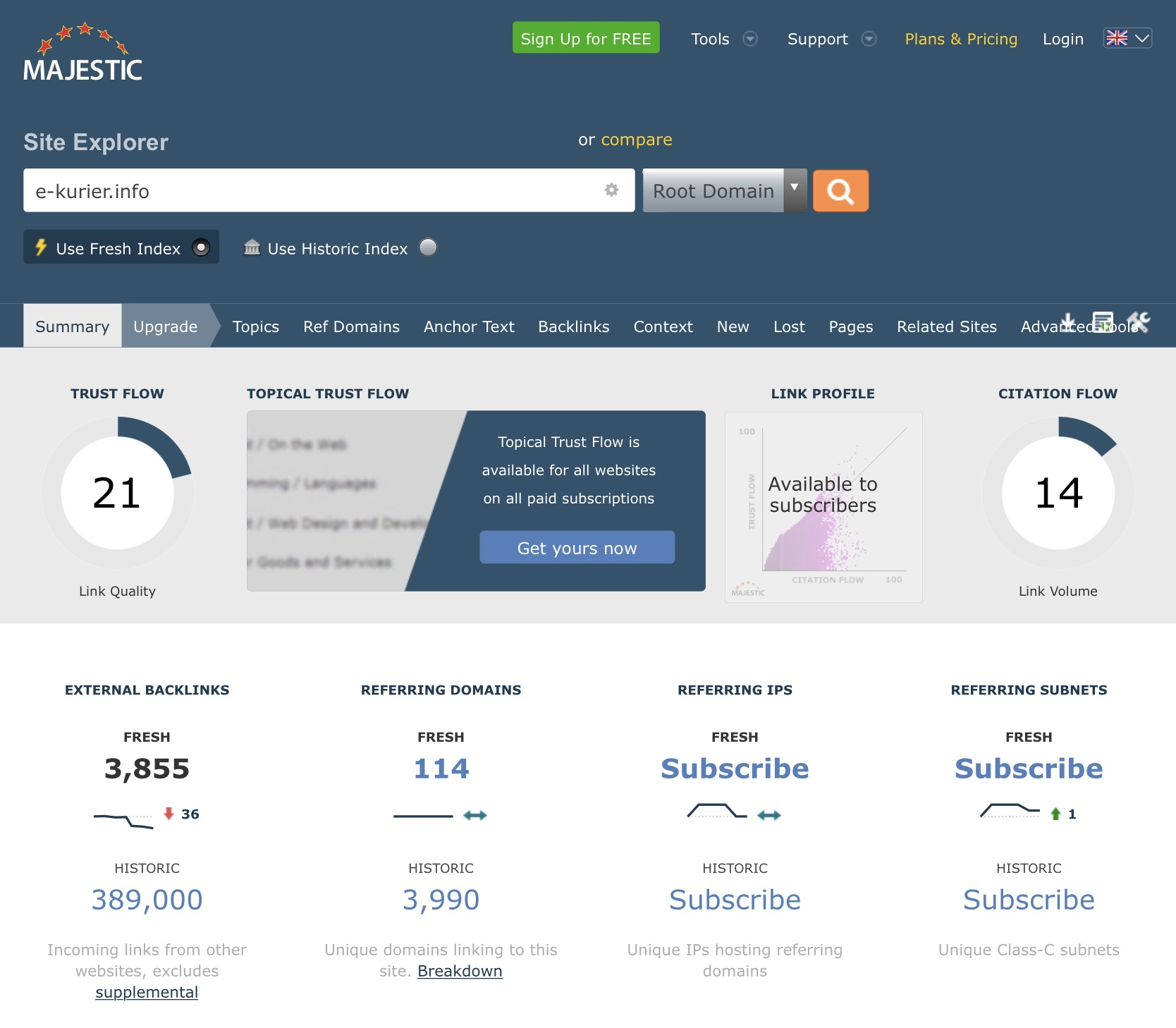
Task: Show the New links tab
Action: (x=733, y=326)
